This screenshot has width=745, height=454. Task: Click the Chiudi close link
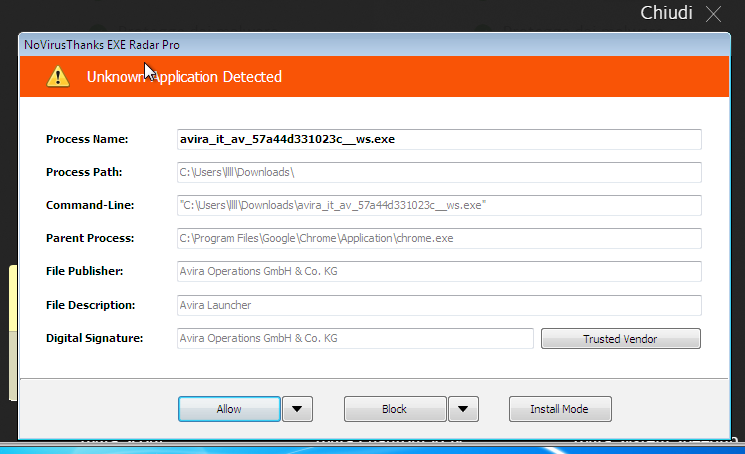click(666, 13)
